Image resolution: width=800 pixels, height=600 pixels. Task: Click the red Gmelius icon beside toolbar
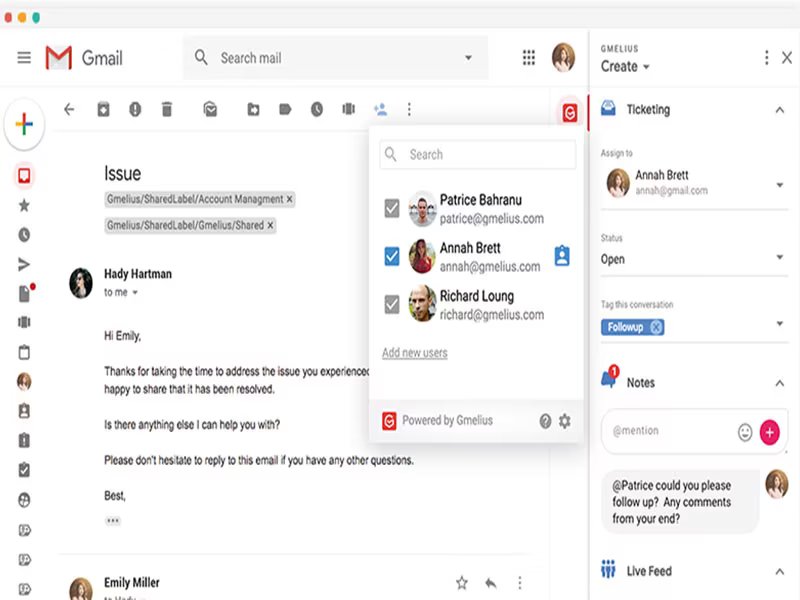[x=570, y=113]
